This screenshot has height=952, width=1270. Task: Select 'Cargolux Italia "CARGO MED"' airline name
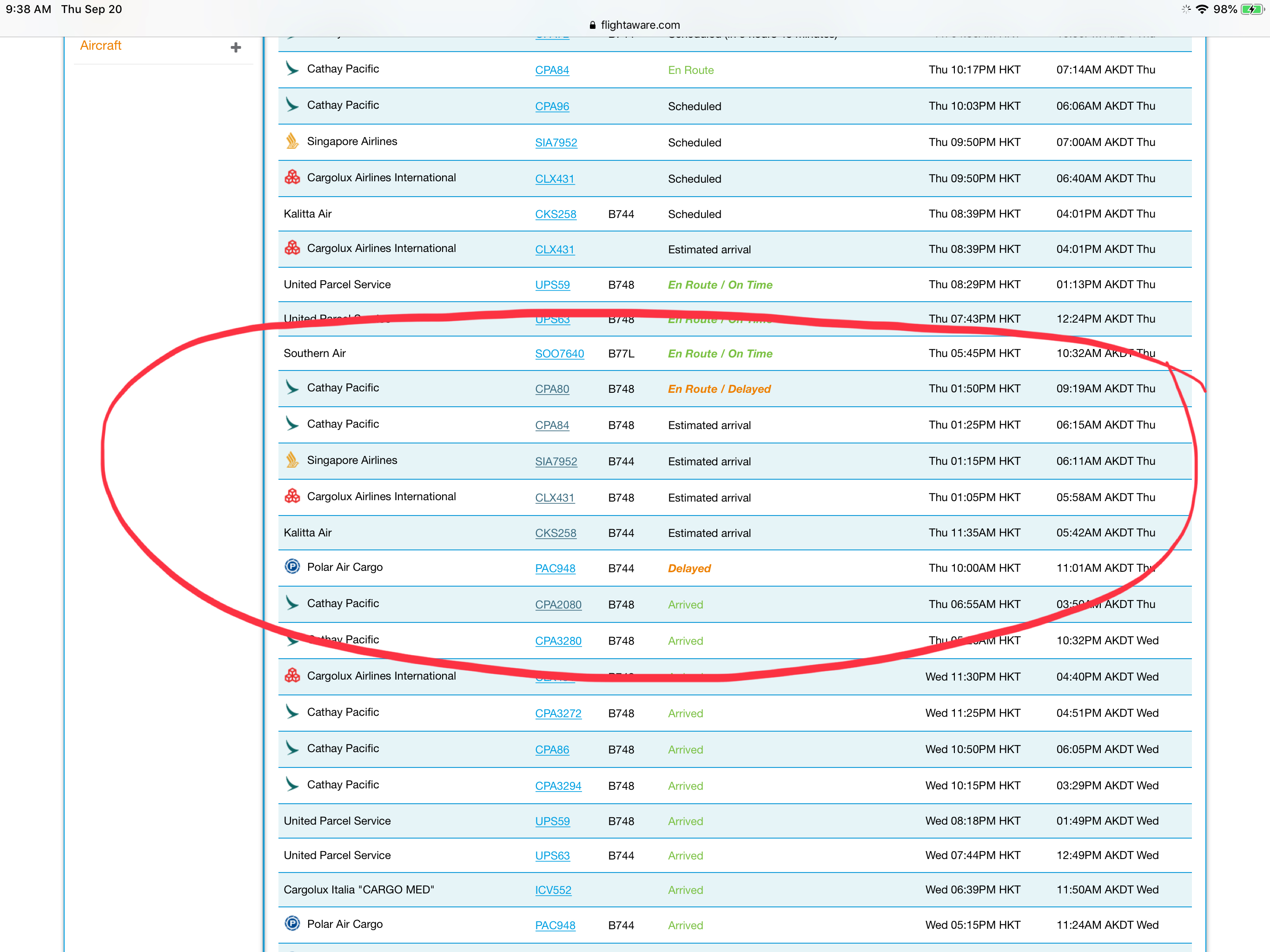[359, 889]
